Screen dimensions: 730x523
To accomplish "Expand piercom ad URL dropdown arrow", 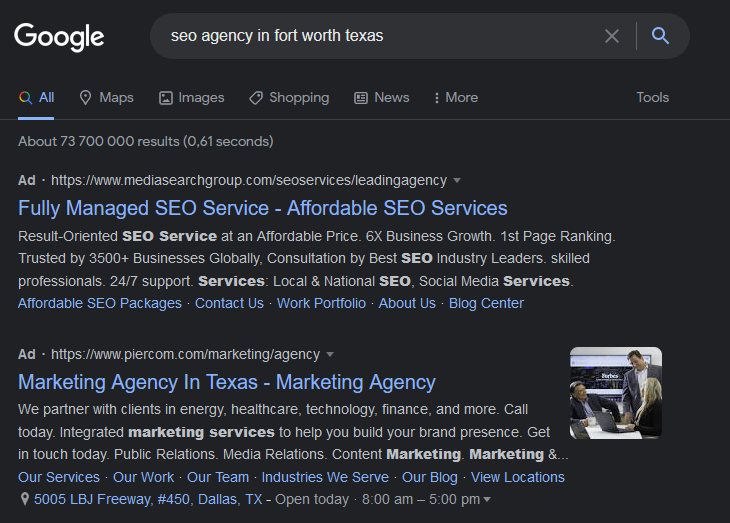I will pyautogui.click(x=330, y=354).
